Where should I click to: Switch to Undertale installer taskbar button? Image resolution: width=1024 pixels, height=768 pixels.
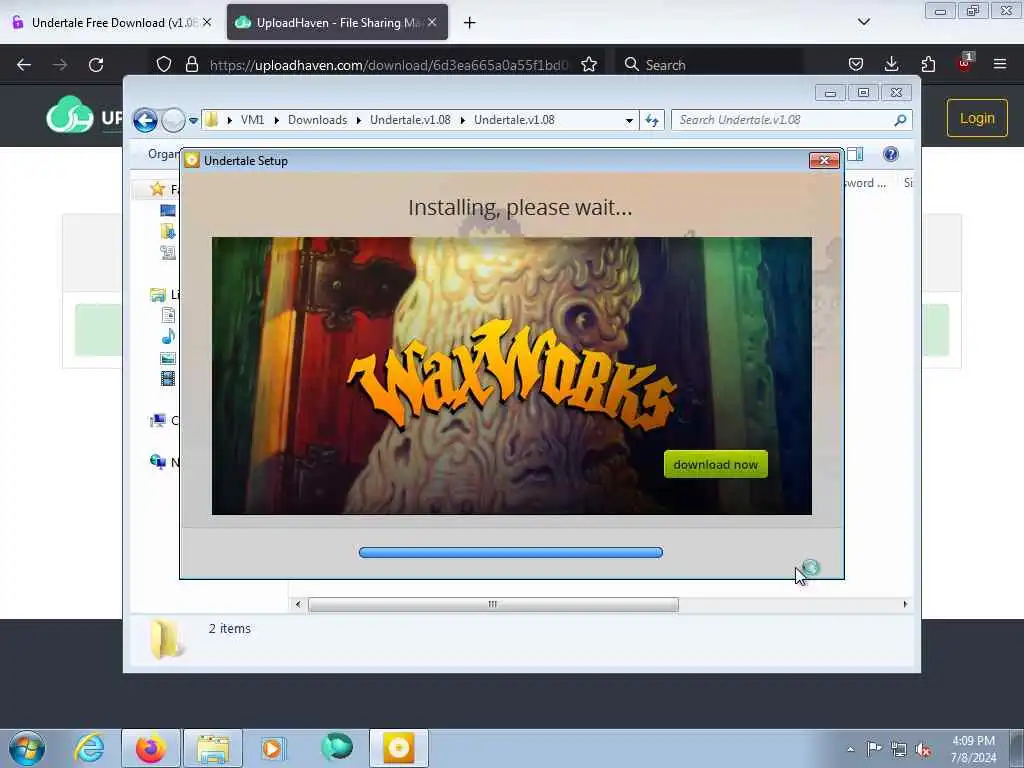[x=398, y=748]
